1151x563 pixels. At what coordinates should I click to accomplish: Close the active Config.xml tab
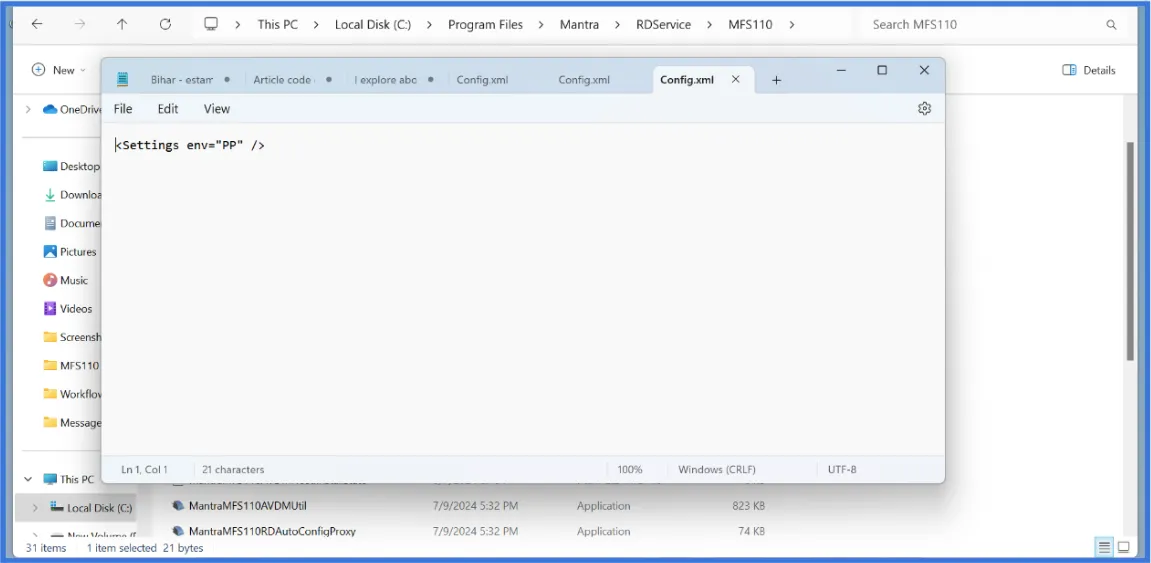[736, 79]
